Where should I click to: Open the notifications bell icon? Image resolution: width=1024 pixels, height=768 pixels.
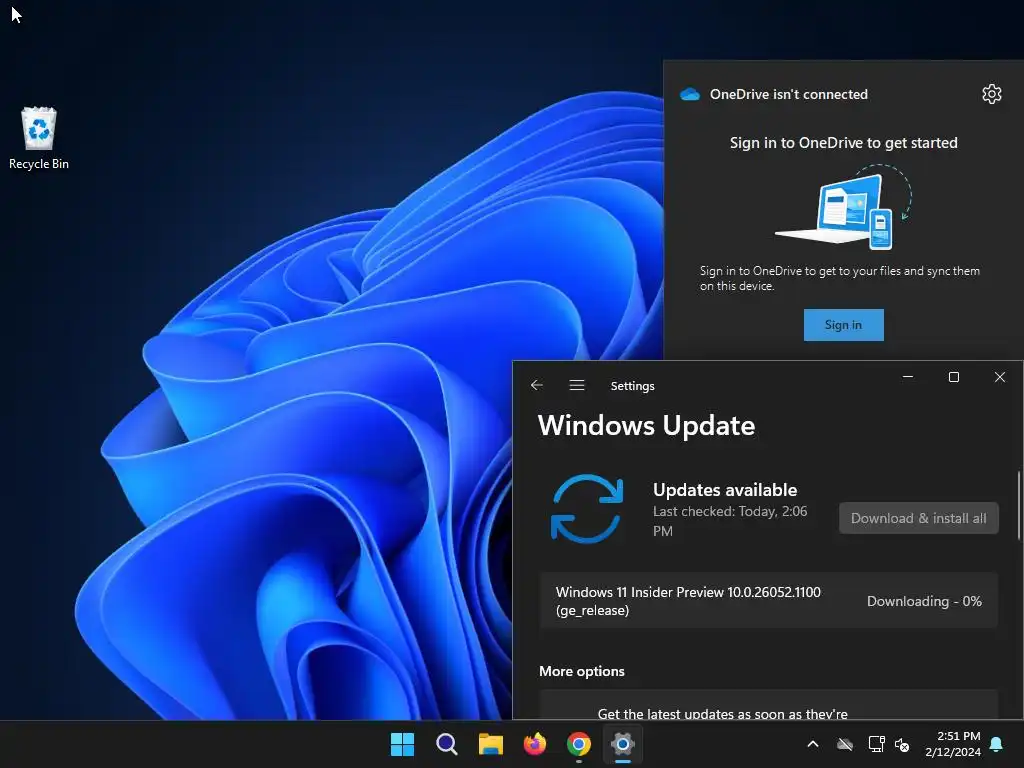997,744
